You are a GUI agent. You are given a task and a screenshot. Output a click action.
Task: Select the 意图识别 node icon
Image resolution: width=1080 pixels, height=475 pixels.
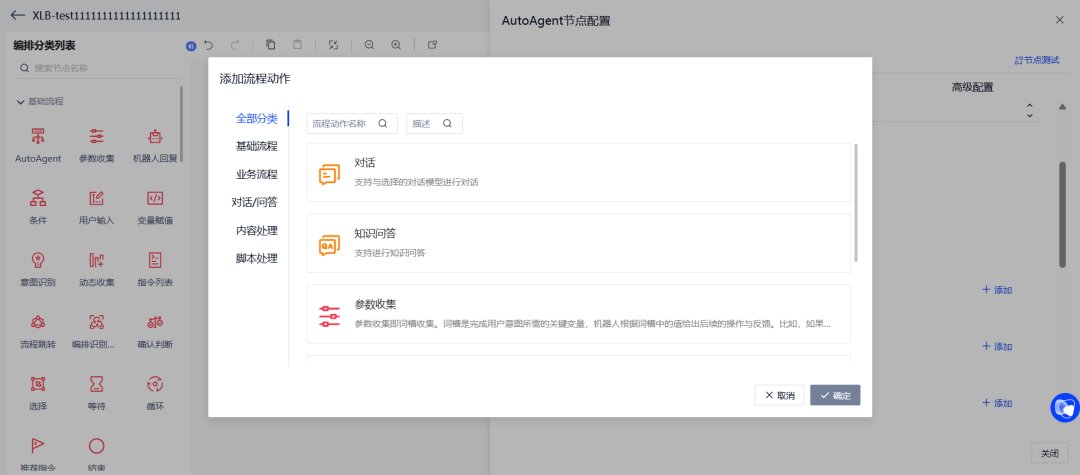coord(38,260)
